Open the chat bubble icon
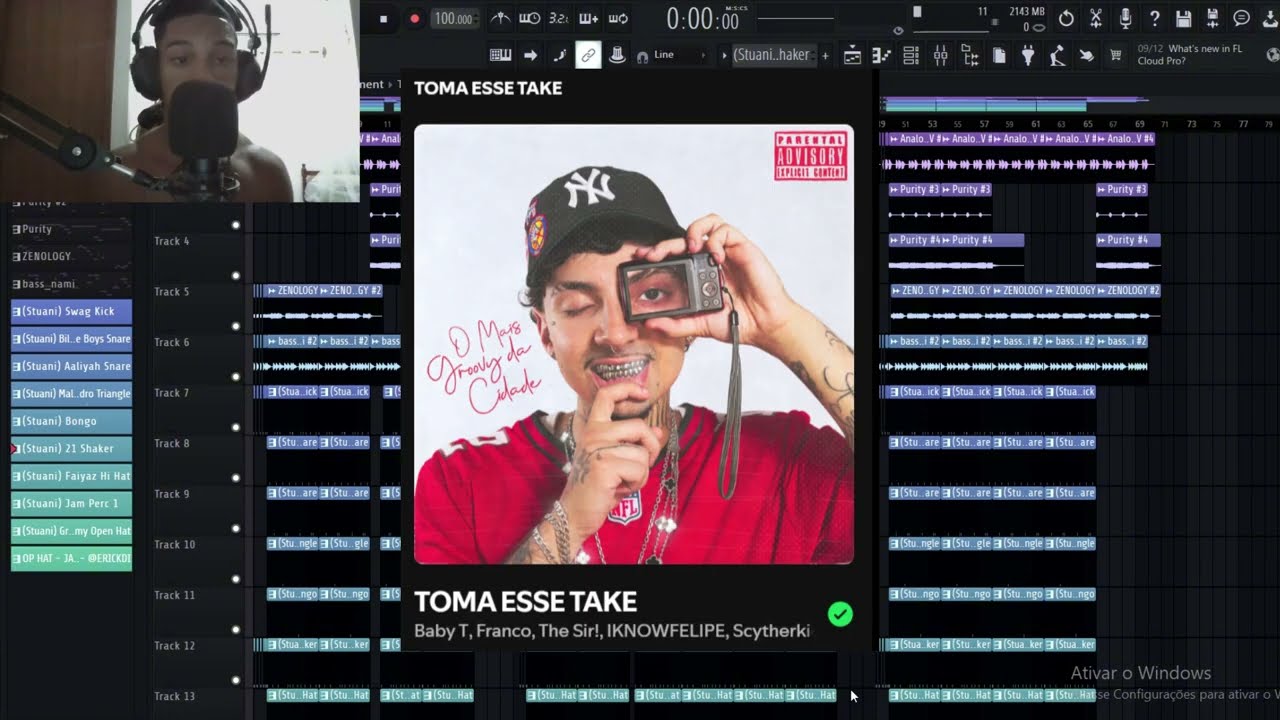The height and width of the screenshot is (720, 1280). click(1241, 18)
